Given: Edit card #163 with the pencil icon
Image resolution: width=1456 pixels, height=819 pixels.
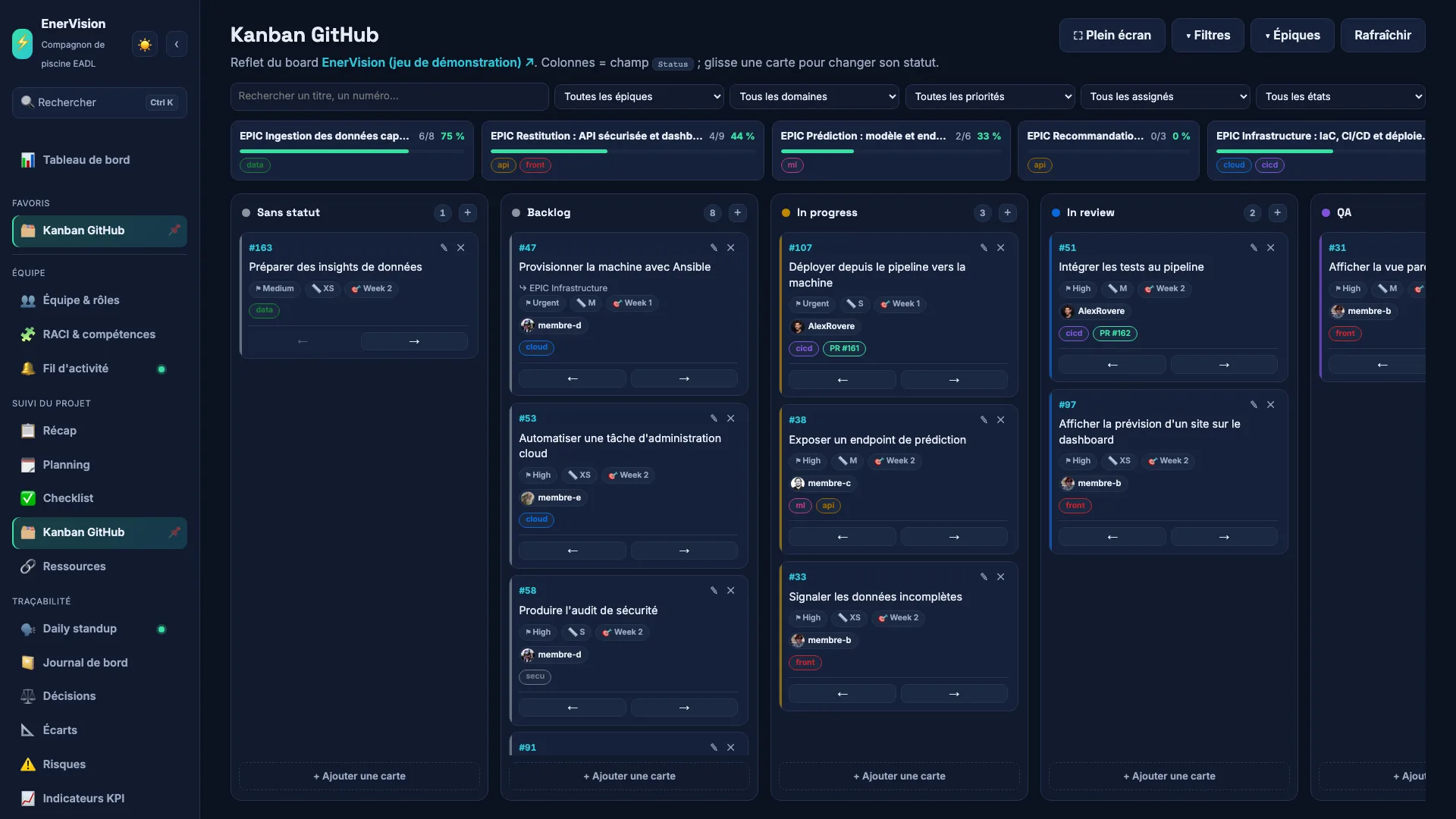Looking at the screenshot, I should click(x=444, y=248).
